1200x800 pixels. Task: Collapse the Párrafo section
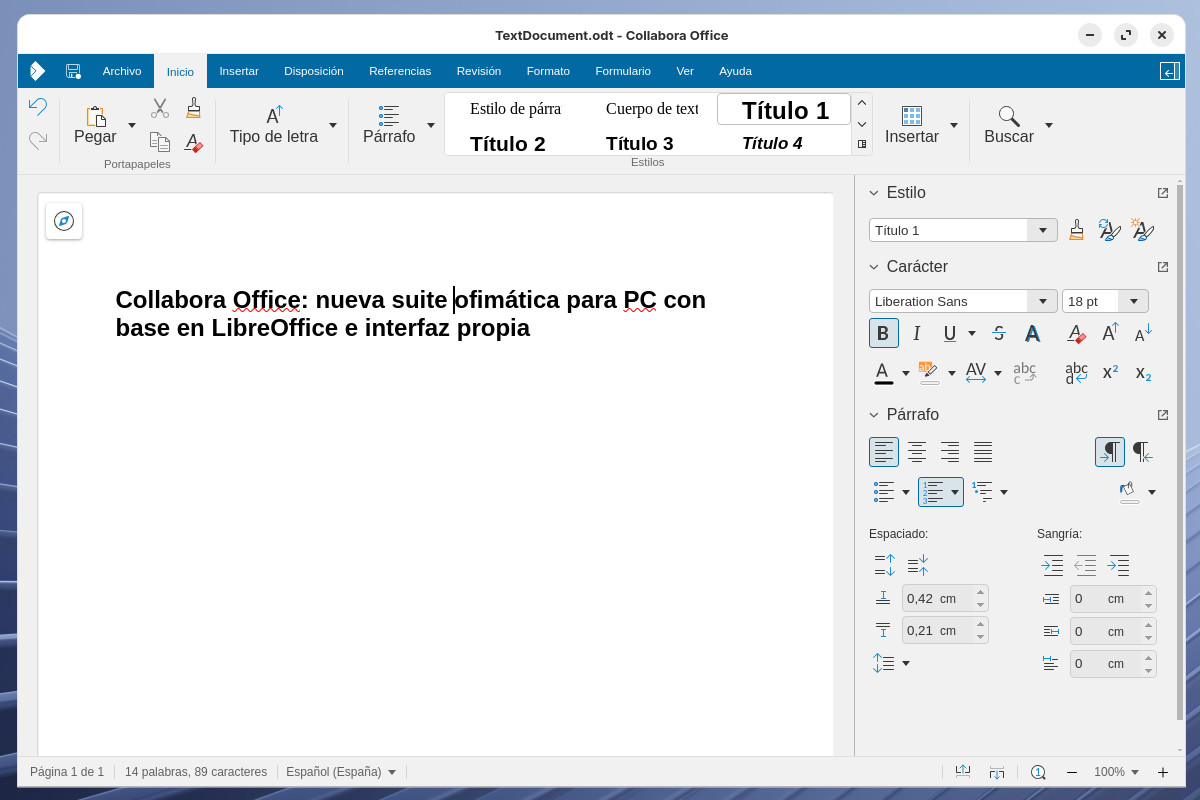(x=874, y=414)
